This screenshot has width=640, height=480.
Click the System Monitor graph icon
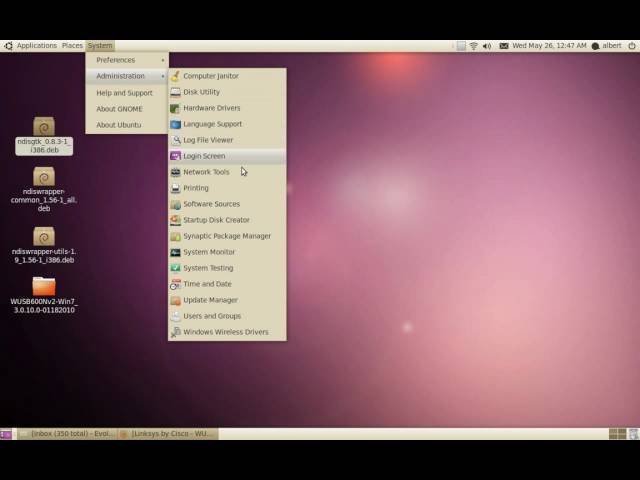click(x=176, y=252)
